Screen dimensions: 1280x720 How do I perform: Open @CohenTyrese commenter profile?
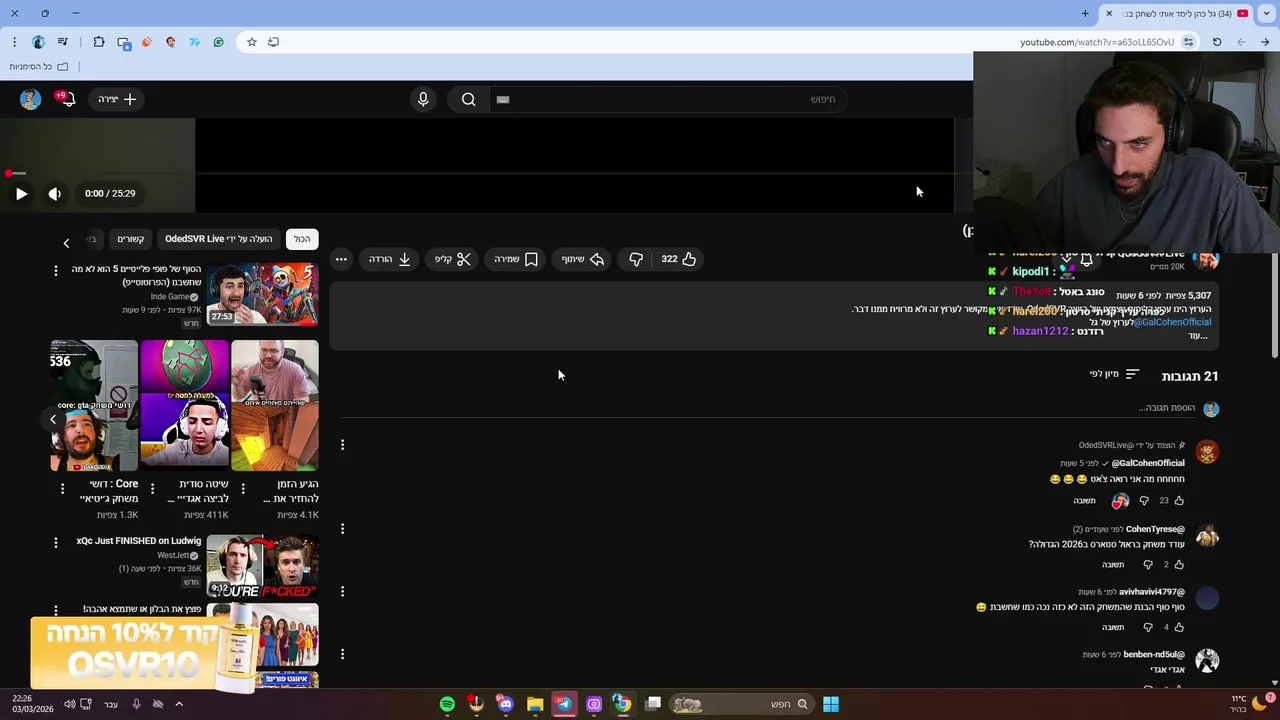pyautogui.click(x=1155, y=529)
